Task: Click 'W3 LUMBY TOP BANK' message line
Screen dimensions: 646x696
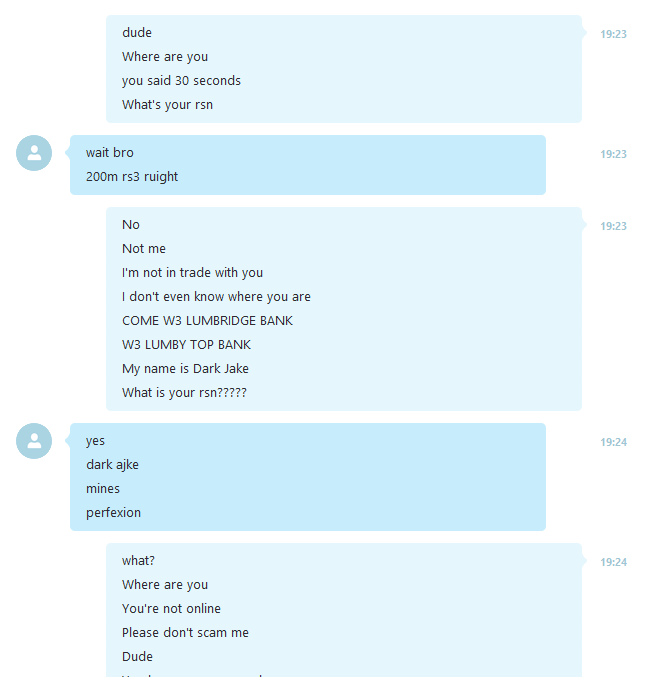Action: pos(186,344)
